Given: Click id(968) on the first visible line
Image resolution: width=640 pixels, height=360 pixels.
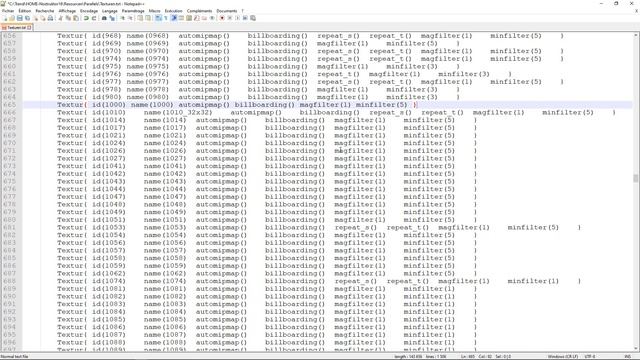Looking at the screenshot, I should pos(107,36).
